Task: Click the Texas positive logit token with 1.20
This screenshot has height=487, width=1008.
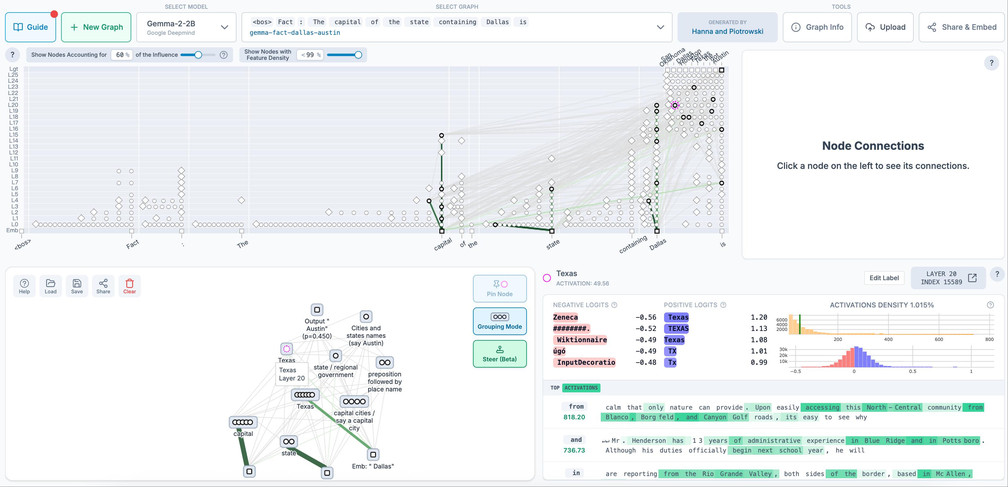Action: (678, 317)
